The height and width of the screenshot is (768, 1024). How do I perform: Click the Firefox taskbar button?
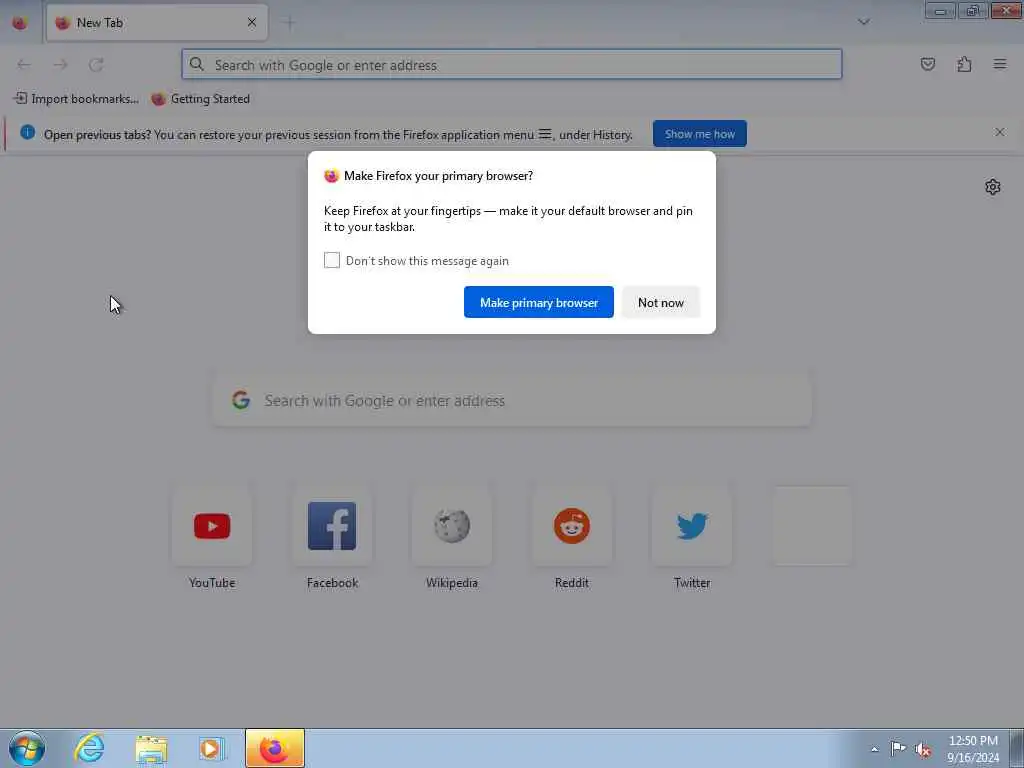[275, 748]
